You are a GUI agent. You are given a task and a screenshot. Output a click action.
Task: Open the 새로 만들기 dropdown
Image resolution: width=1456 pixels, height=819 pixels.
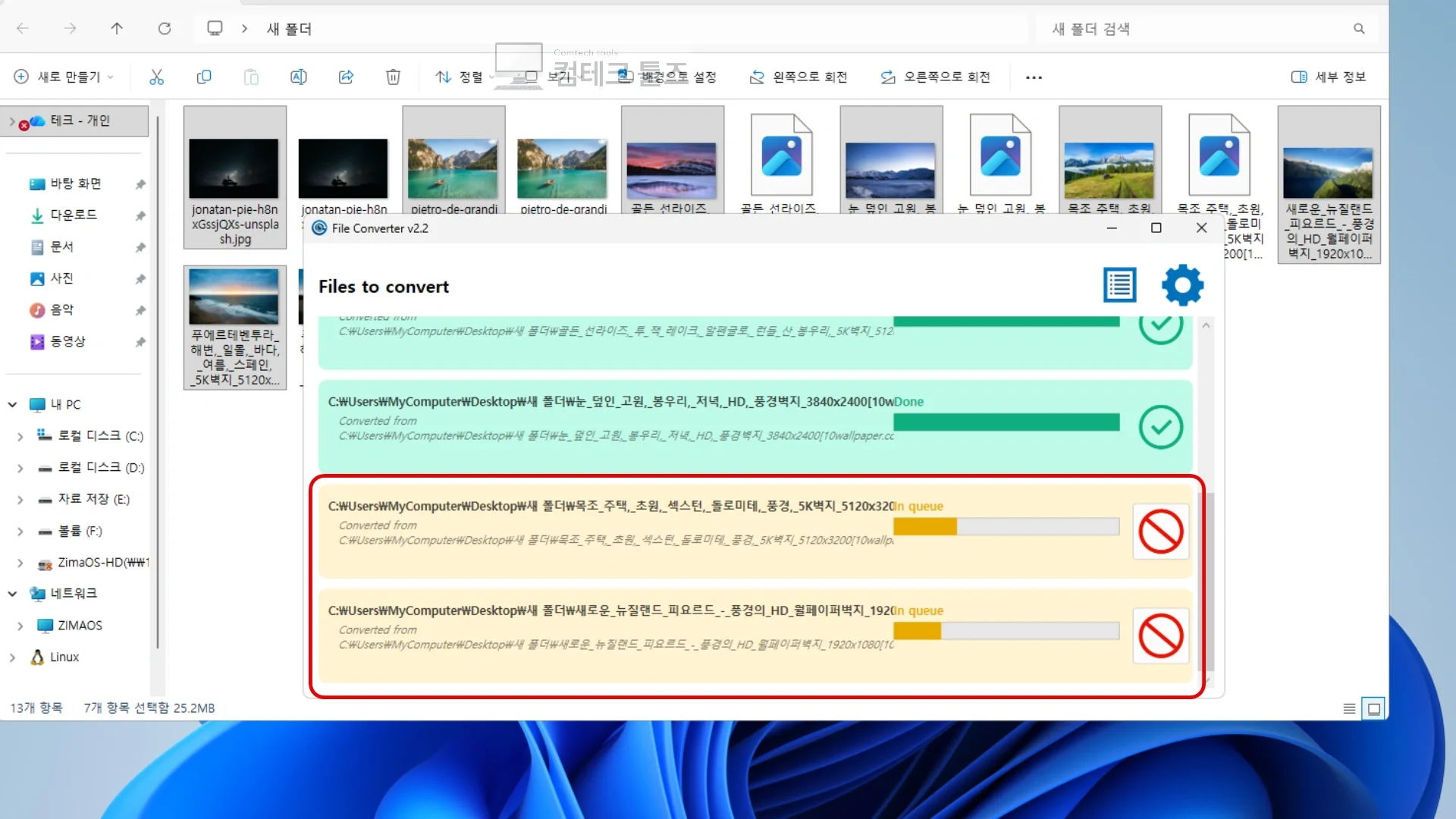[x=64, y=77]
